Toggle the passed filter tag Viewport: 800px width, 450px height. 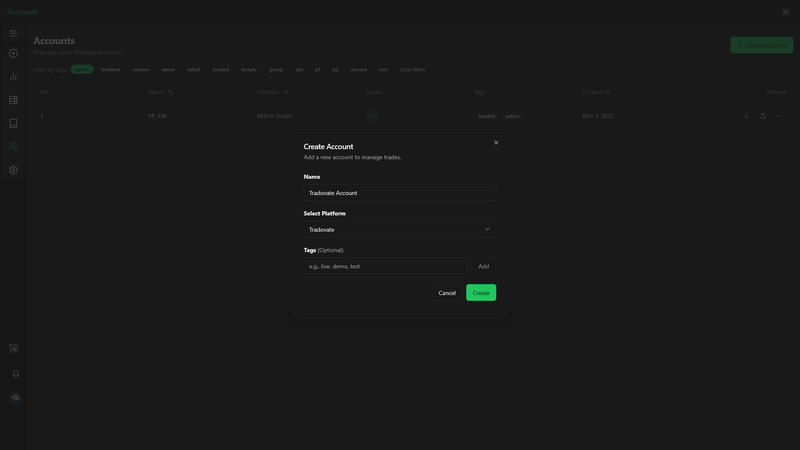359,69
